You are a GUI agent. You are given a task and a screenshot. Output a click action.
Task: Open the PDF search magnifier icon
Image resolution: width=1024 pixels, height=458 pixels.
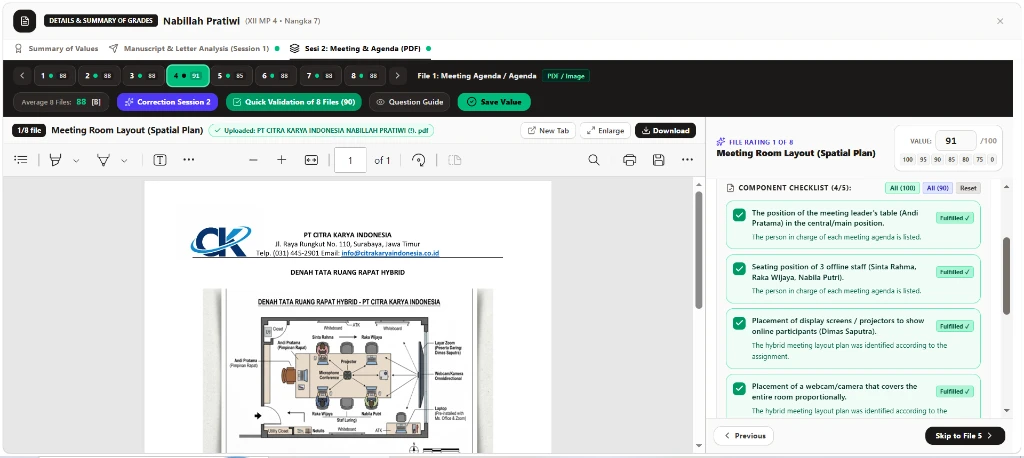click(594, 160)
